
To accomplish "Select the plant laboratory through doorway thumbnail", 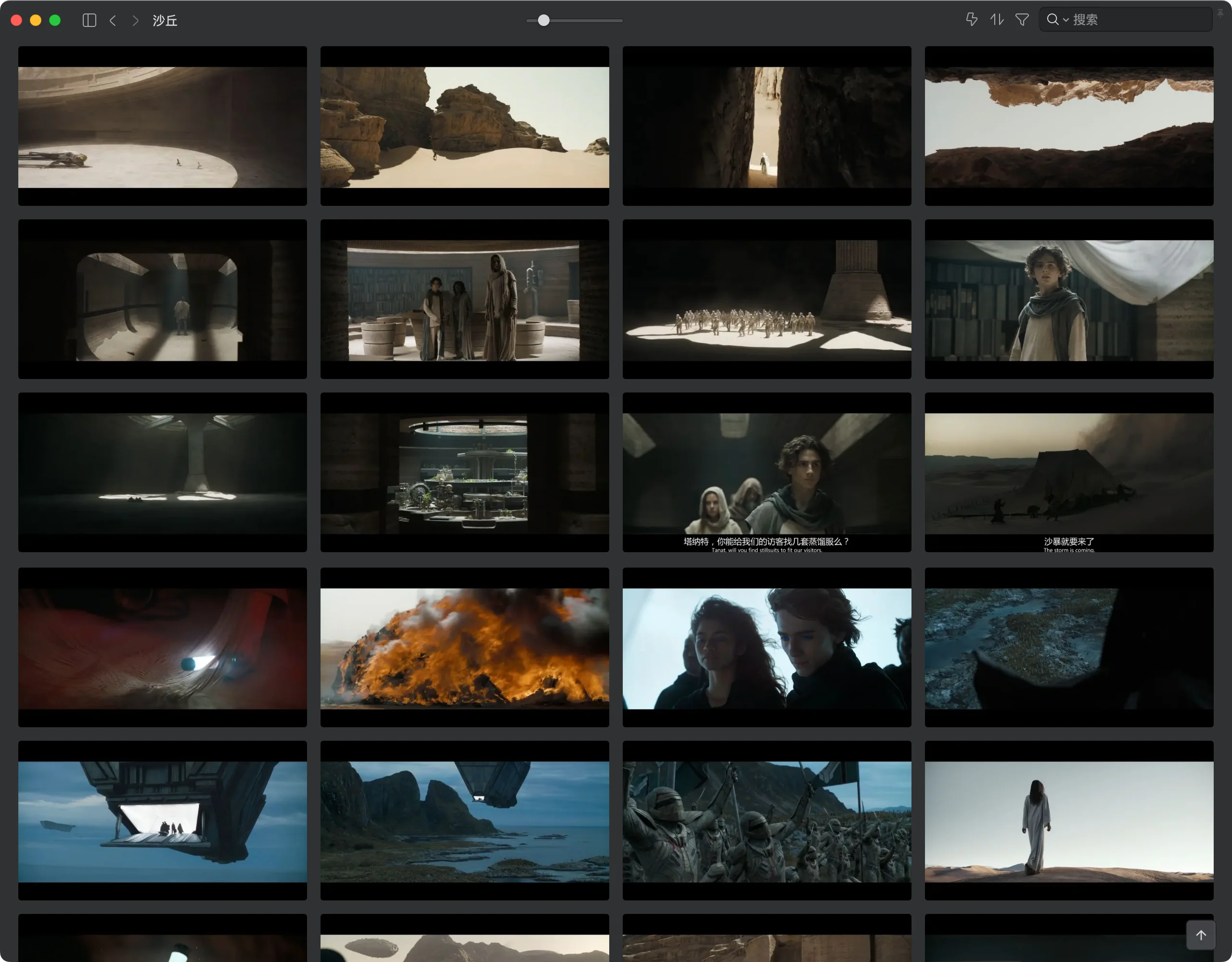I will click(x=465, y=472).
